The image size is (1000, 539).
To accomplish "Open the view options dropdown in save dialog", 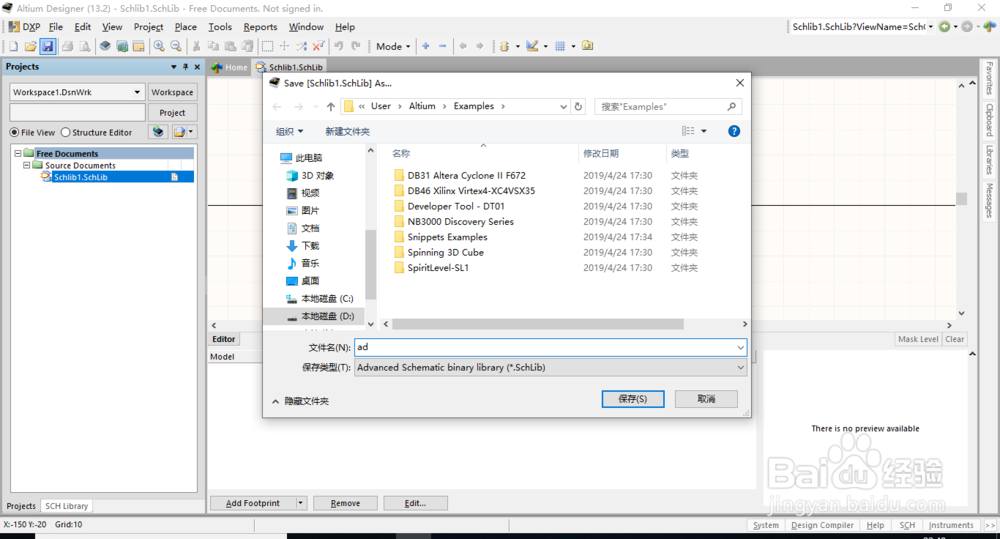I will [704, 131].
